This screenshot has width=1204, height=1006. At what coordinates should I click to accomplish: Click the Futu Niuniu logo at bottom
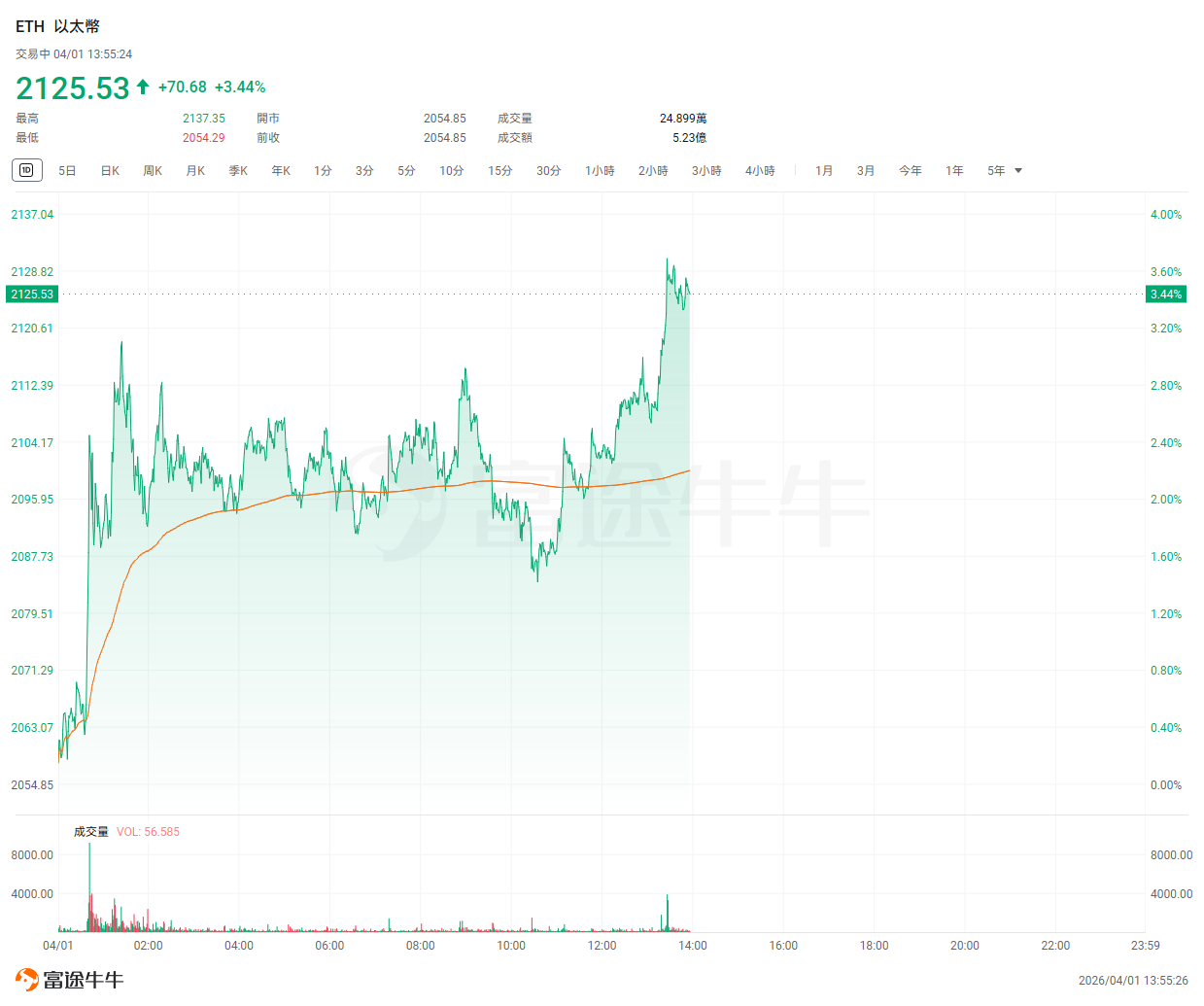point(70,980)
